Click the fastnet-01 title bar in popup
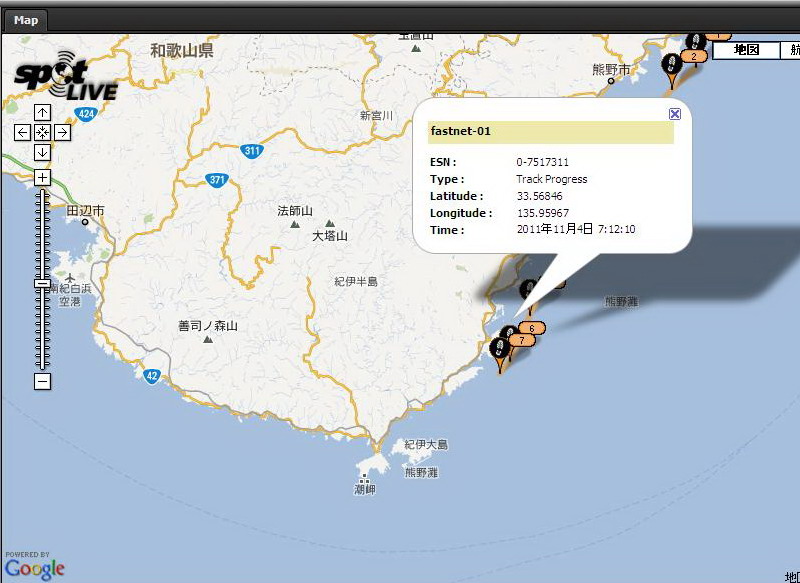800x583 pixels. point(550,132)
